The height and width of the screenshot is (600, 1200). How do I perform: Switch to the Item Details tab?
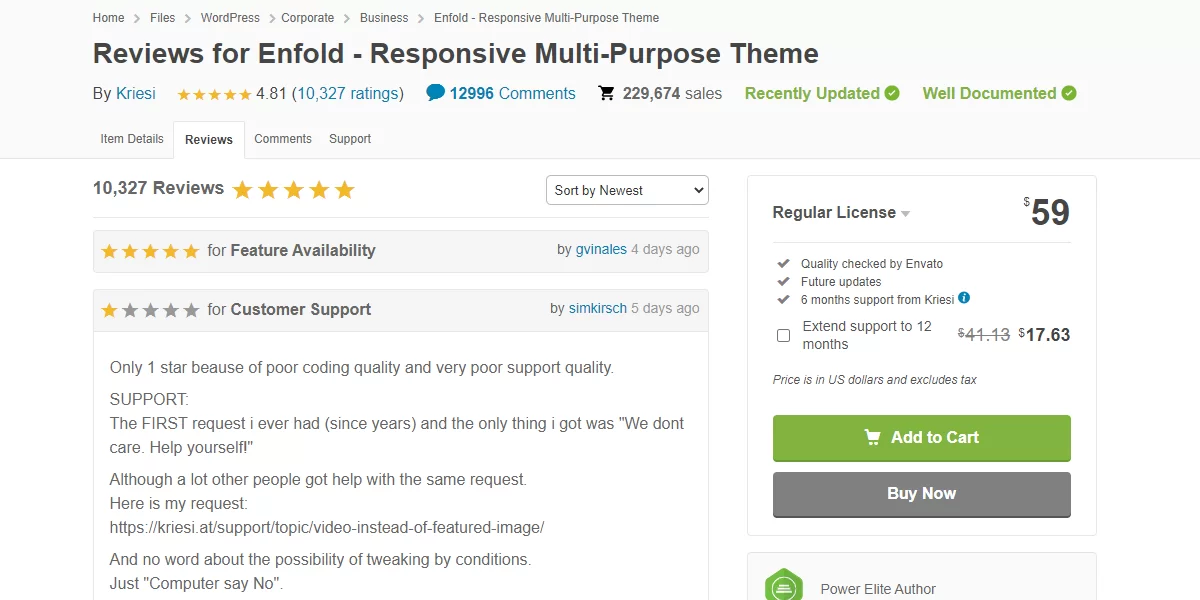pos(132,139)
